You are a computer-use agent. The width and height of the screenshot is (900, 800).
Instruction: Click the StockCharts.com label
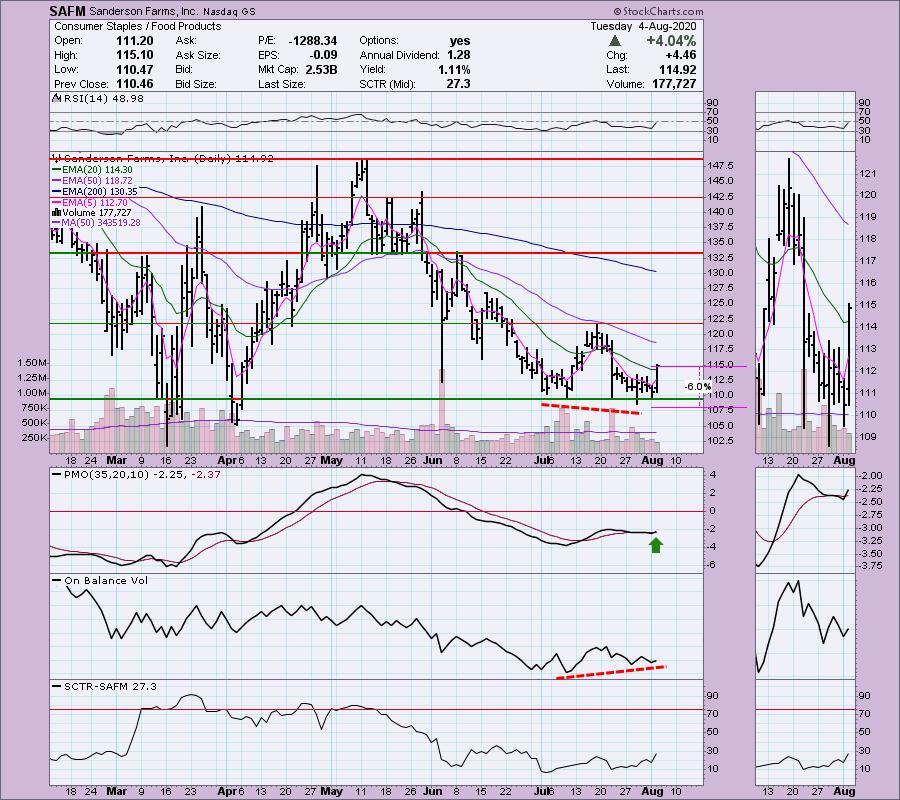click(658, 11)
